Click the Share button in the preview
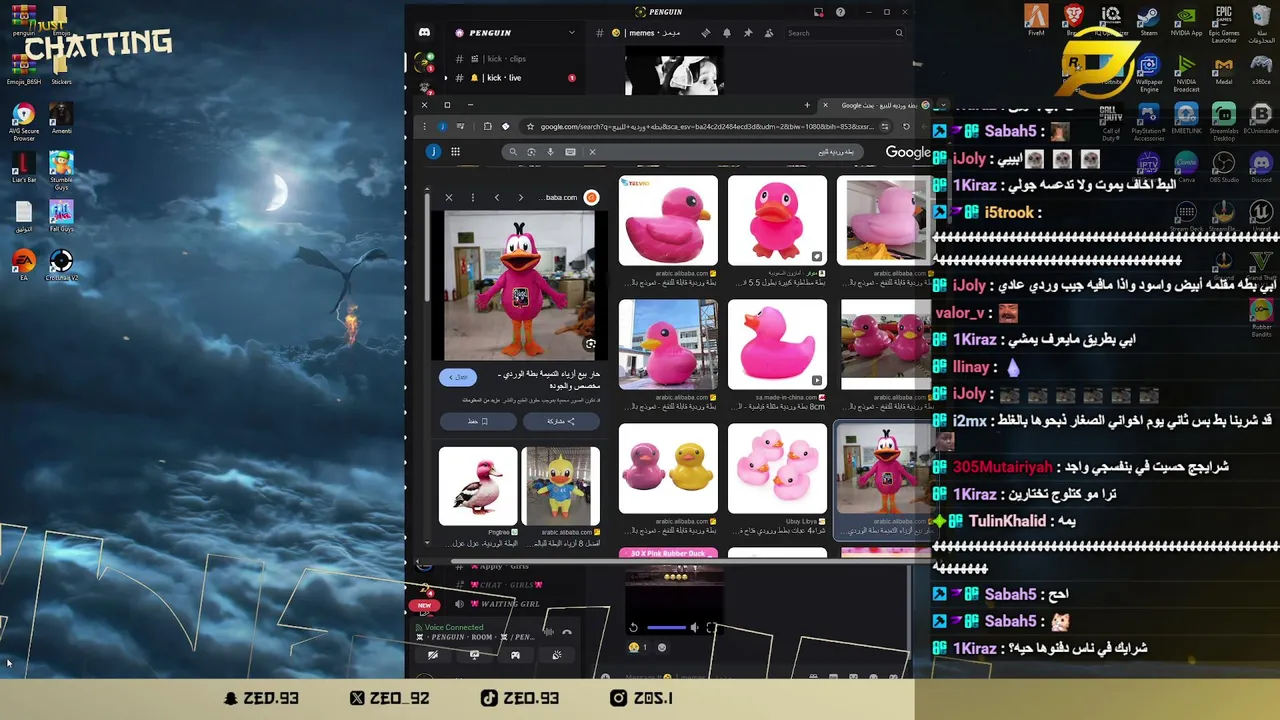The image size is (1280, 720). pyautogui.click(x=561, y=422)
